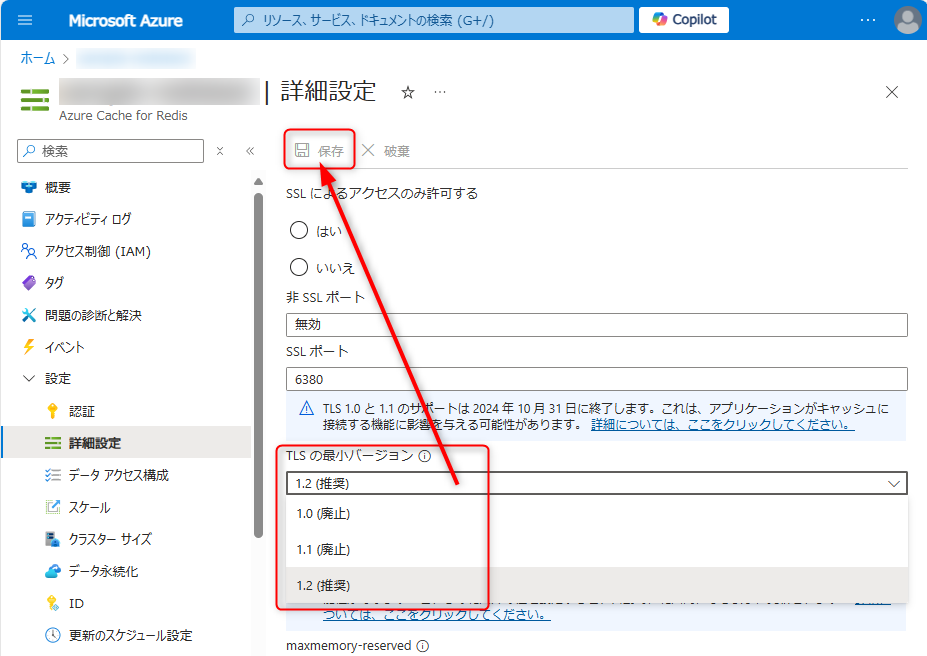Screen dimensions: 927x656
Task: Click the info icon beside TLS の最小バージョン
Action: pos(425,456)
